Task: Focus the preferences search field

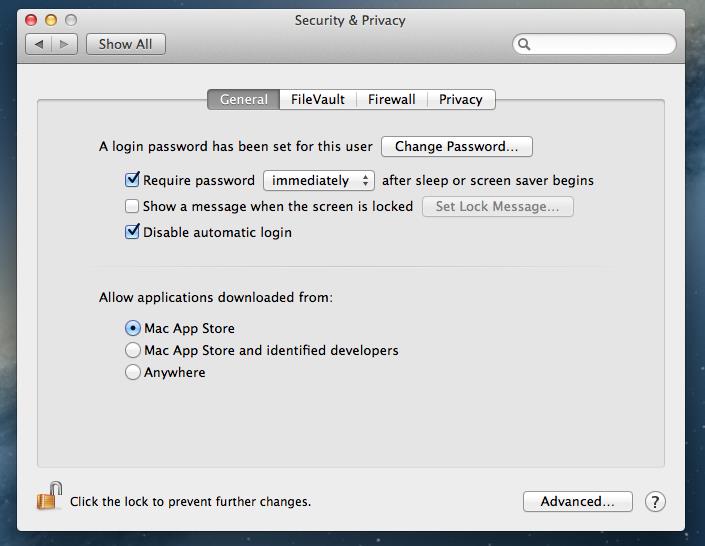Action: [x=594, y=44]
